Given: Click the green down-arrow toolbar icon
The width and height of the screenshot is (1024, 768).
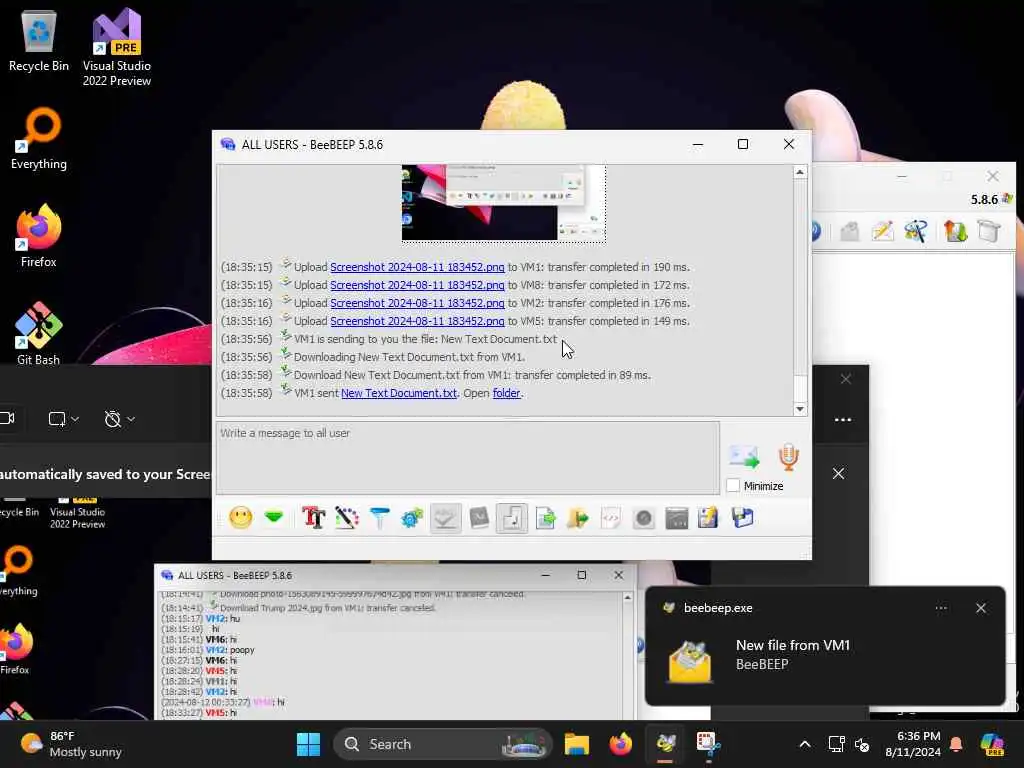Looking at the screenshot, I should (274, 519).
